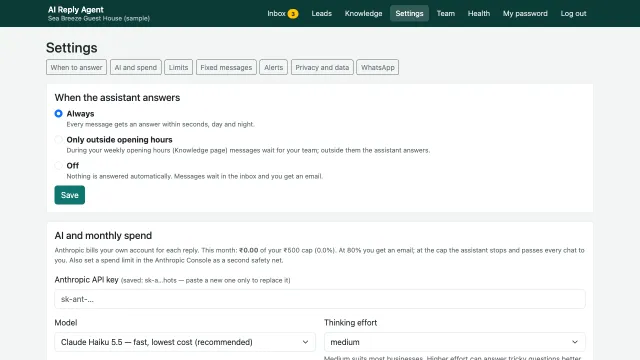Jump to Alerts section
Viewport: 640px width, 360px height.
pyautogui.click(x=273, y=67)
